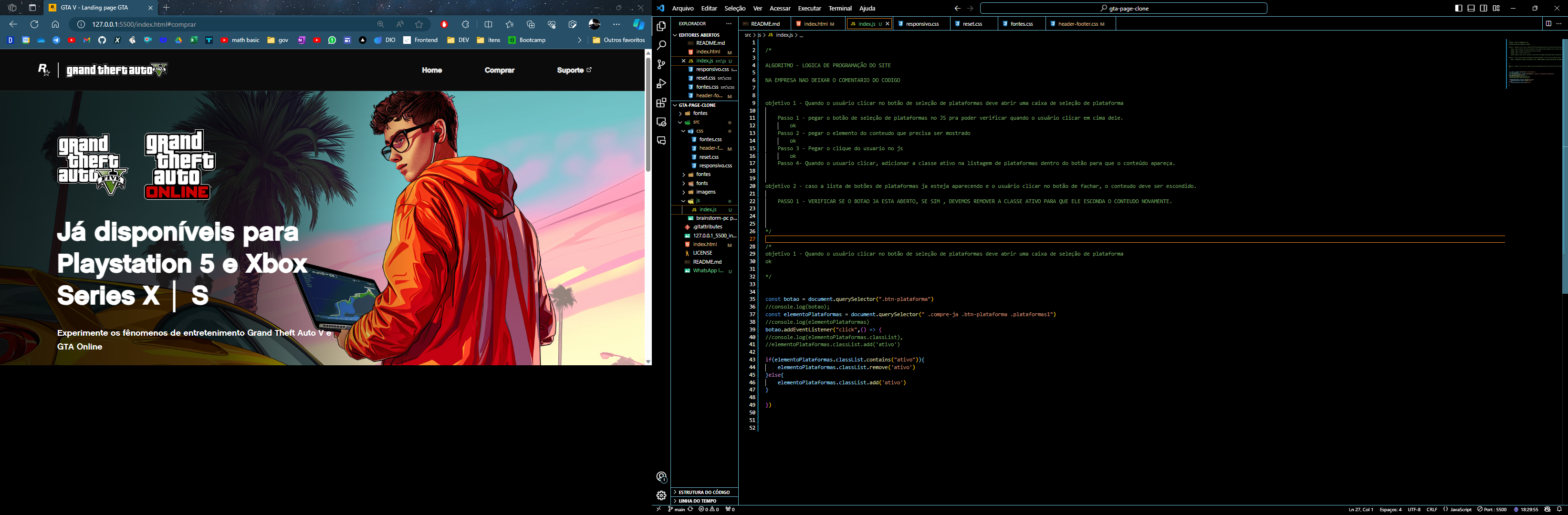
Task: Open the chat sessions activity icon
Action: click(x=661, y=141)
